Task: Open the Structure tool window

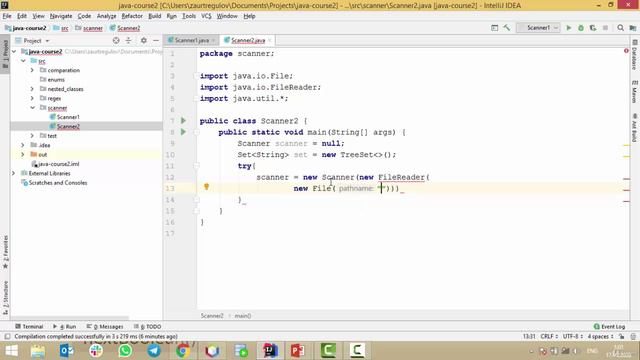Action: [5, 298]
